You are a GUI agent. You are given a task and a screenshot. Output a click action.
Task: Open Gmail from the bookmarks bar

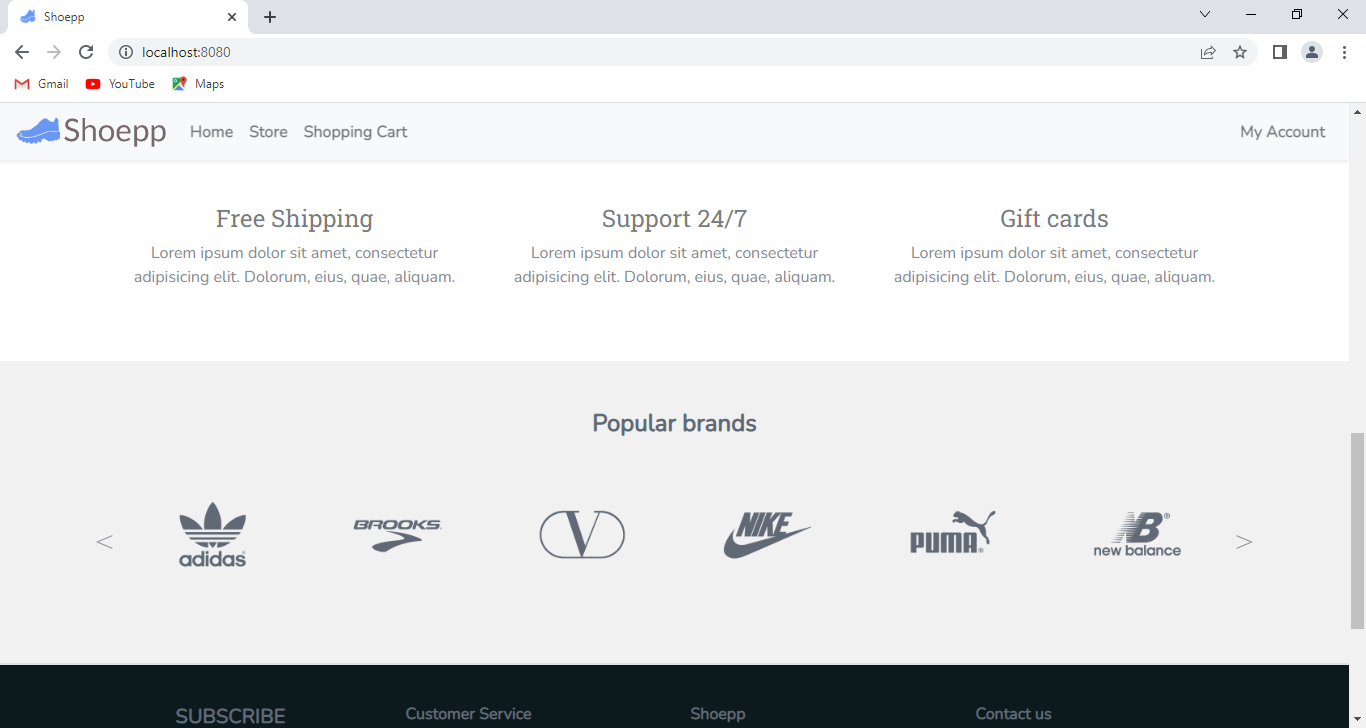click(x=40, y=84)
